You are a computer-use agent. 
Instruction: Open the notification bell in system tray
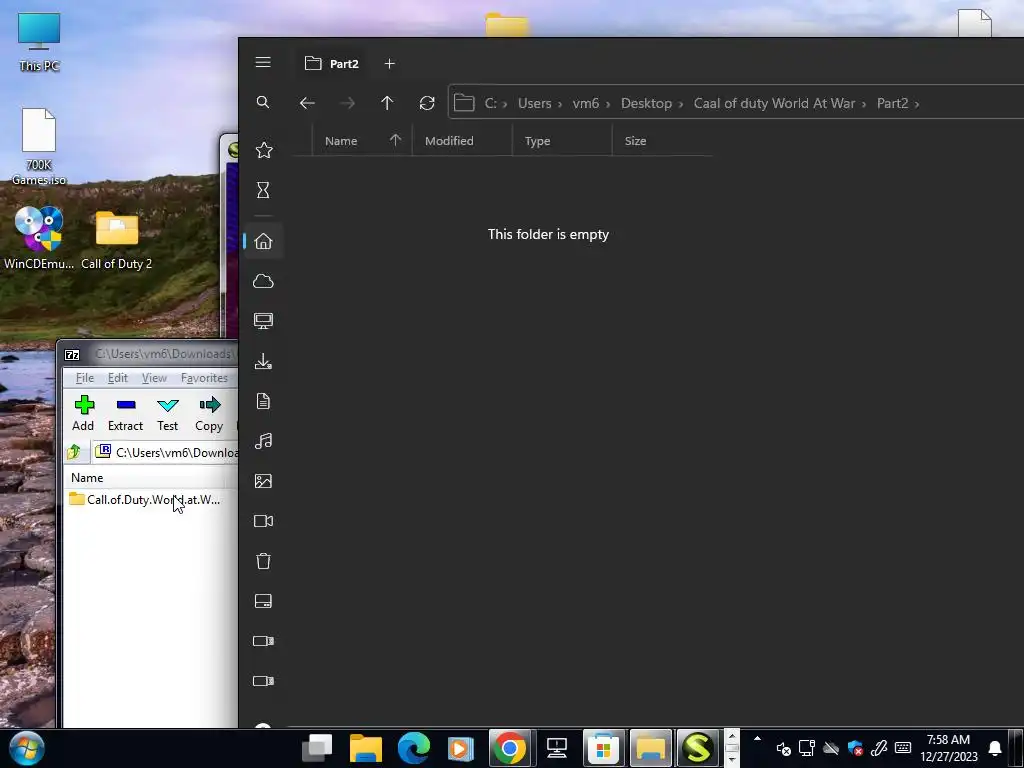(995, 748)
